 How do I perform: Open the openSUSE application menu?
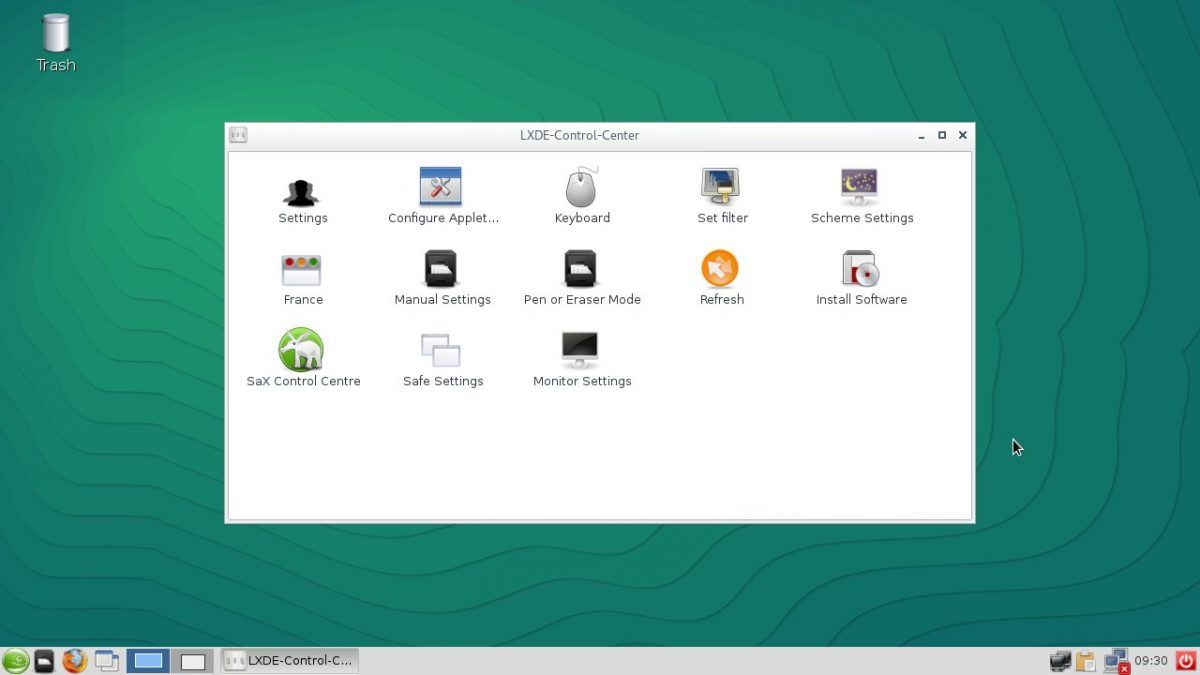coord(14,661)
